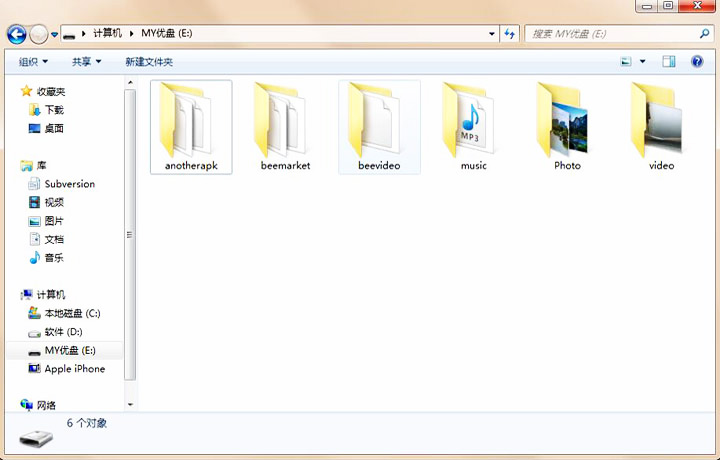Viewport: 720px width, 460px height.
Task: Expand the address bar history dropdown
Action: point(492,34)
